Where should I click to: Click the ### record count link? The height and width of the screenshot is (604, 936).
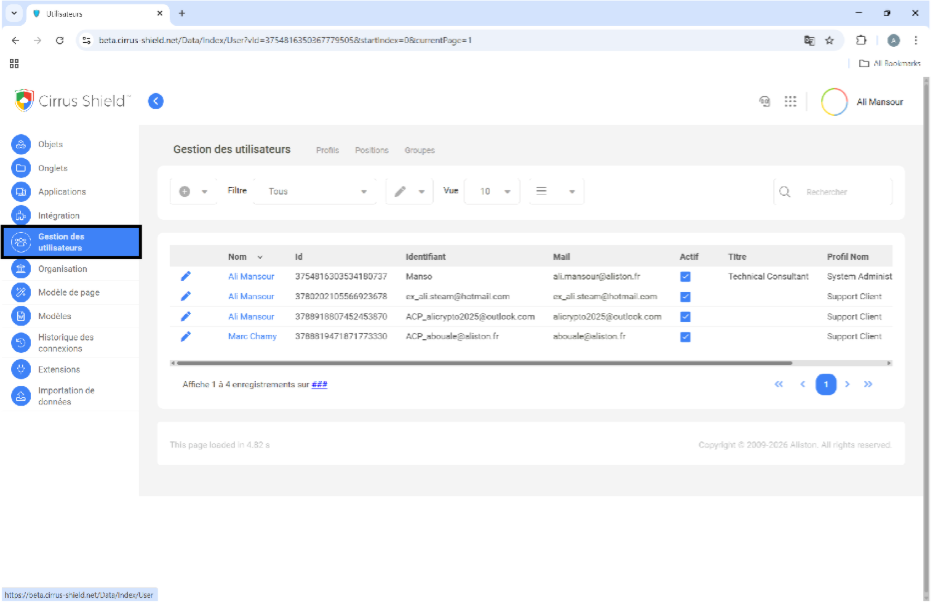(x=319, y=385)
